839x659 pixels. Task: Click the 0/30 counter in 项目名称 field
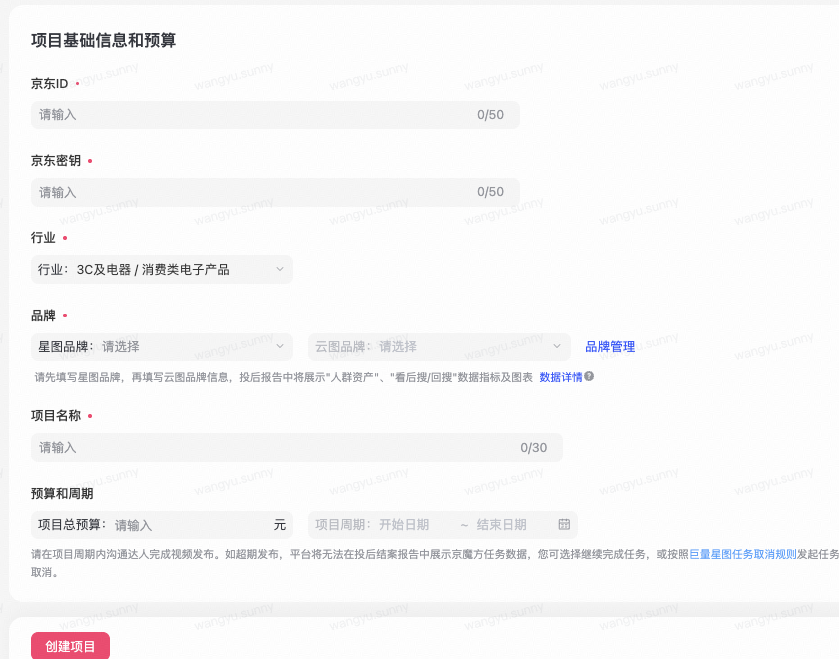coord(533,448)
